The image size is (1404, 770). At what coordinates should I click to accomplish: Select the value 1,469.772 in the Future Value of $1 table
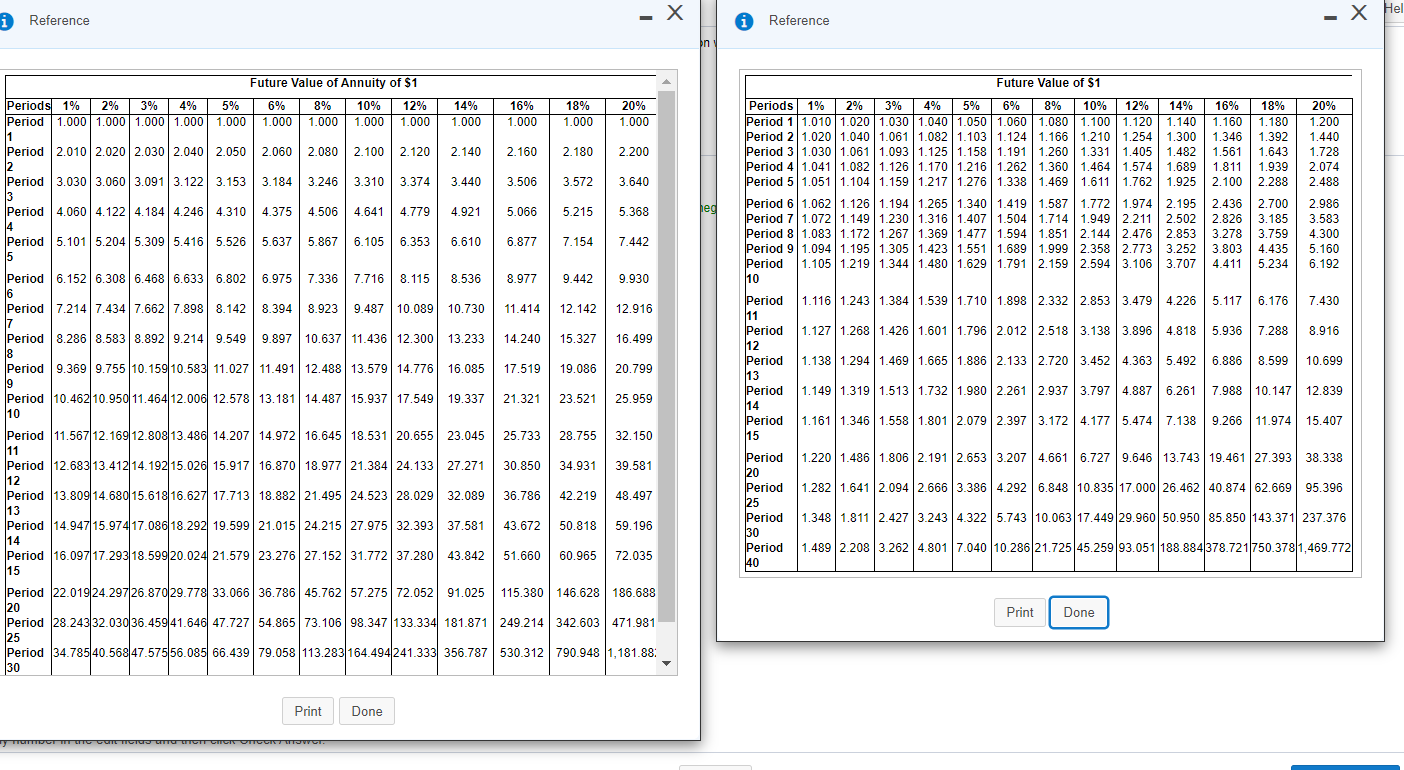(1324, 548)
